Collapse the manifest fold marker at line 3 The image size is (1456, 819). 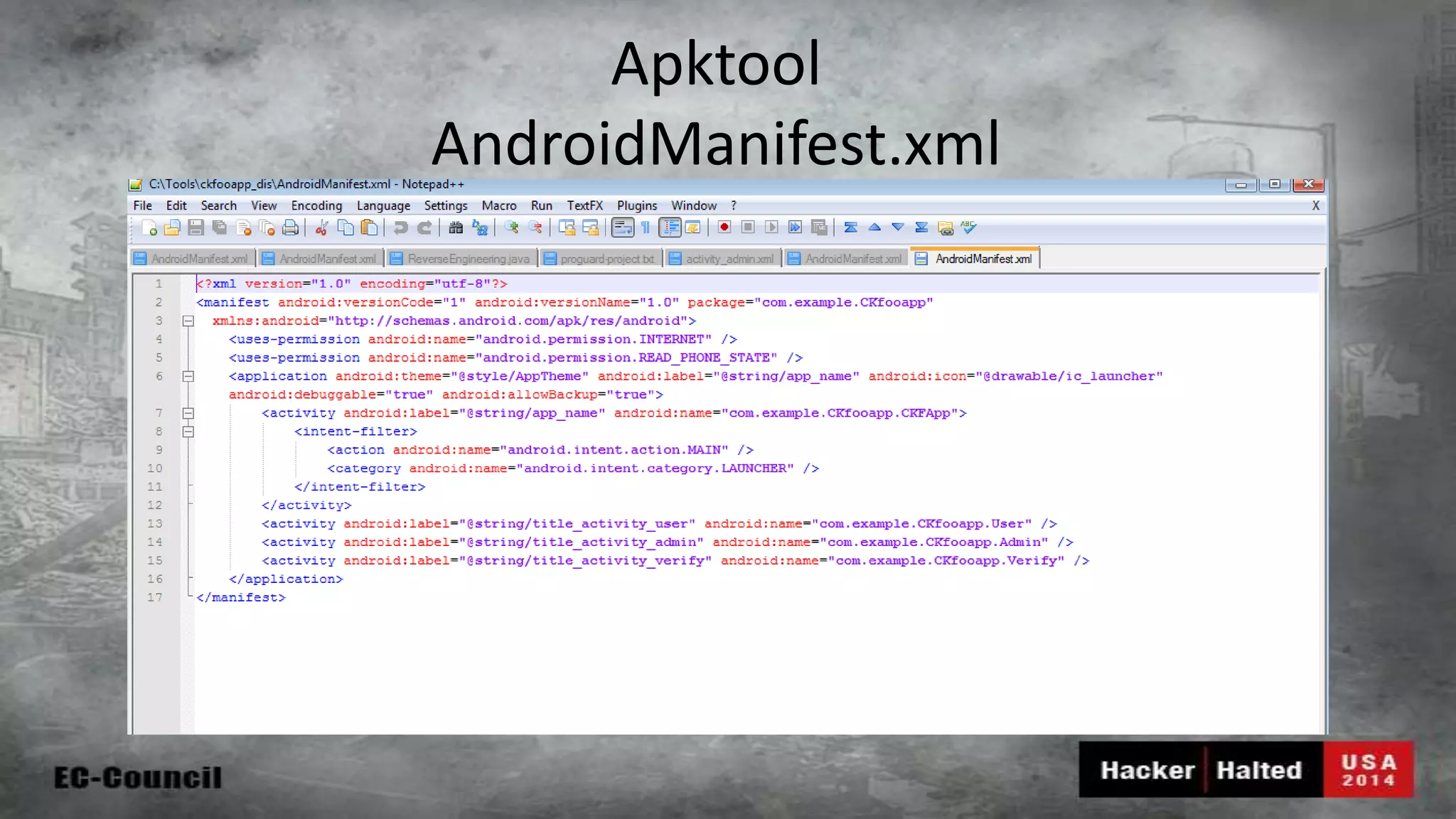pos(188,321)
